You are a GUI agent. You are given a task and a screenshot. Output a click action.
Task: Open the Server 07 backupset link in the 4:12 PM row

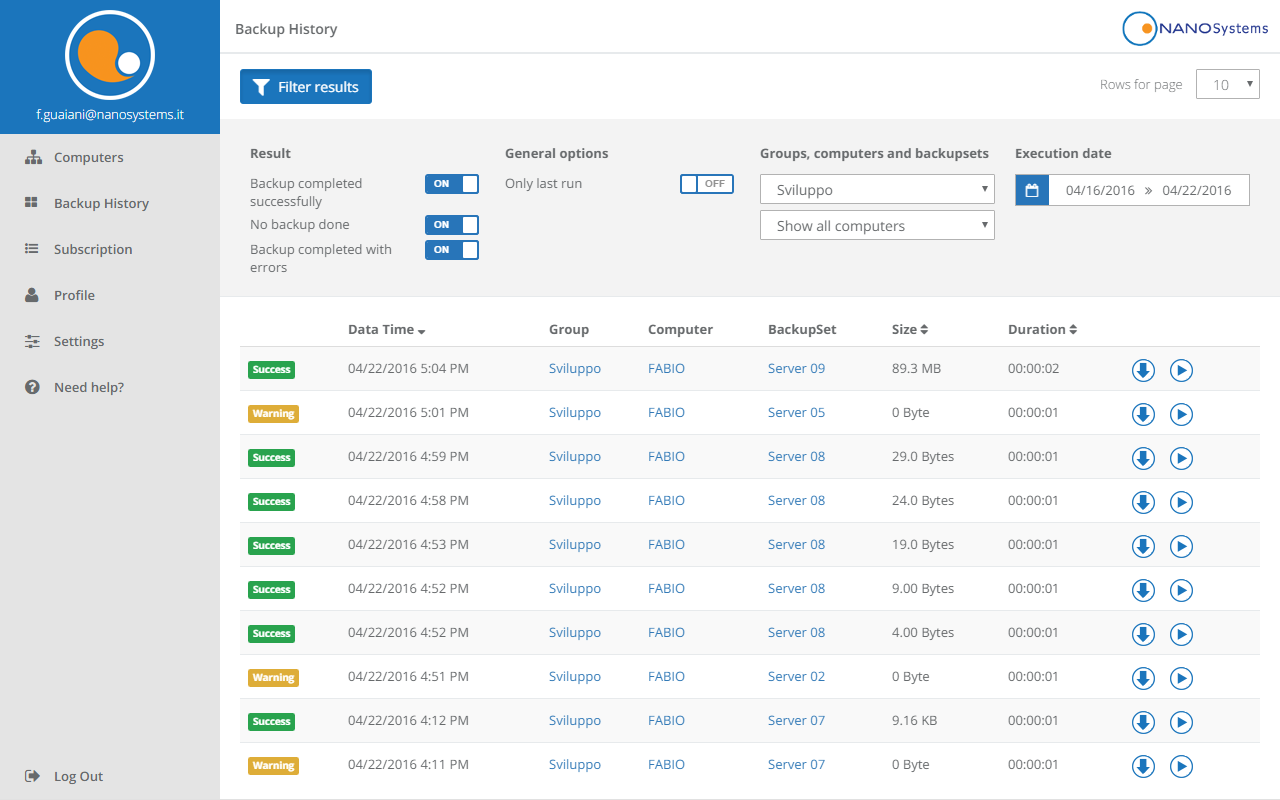796,720
